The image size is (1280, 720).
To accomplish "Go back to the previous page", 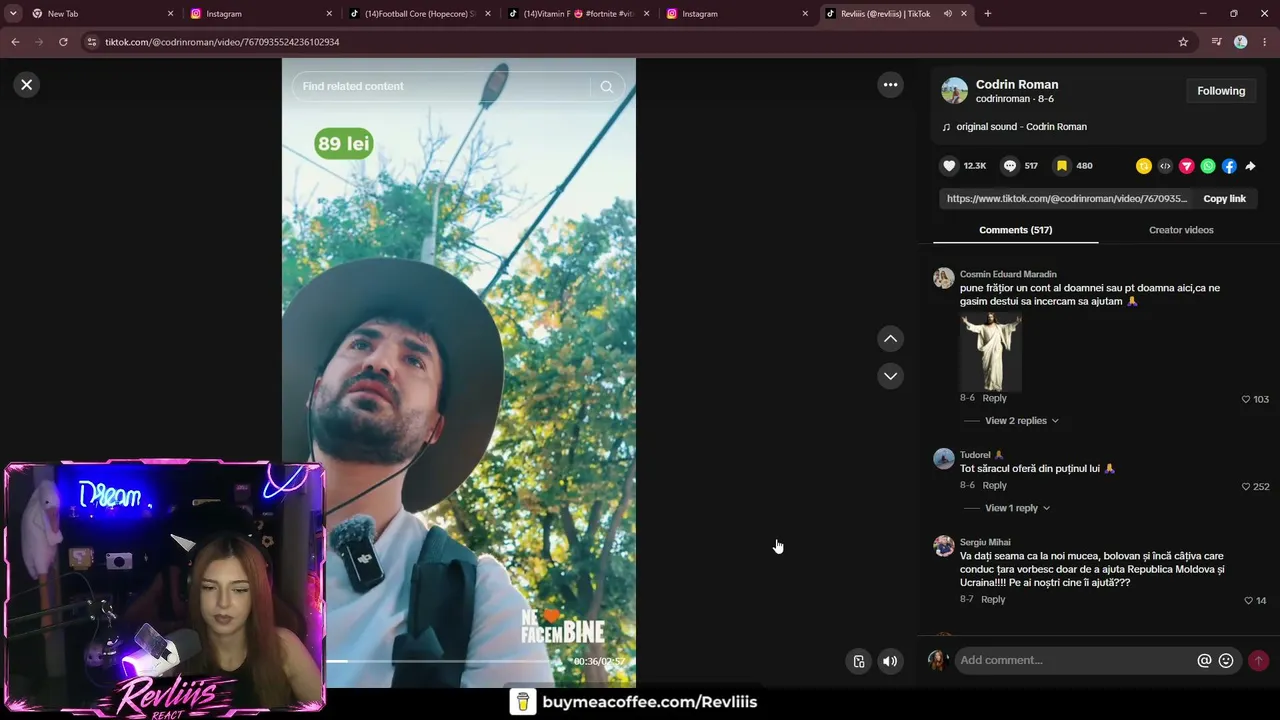I will click(x=15, y=42).
